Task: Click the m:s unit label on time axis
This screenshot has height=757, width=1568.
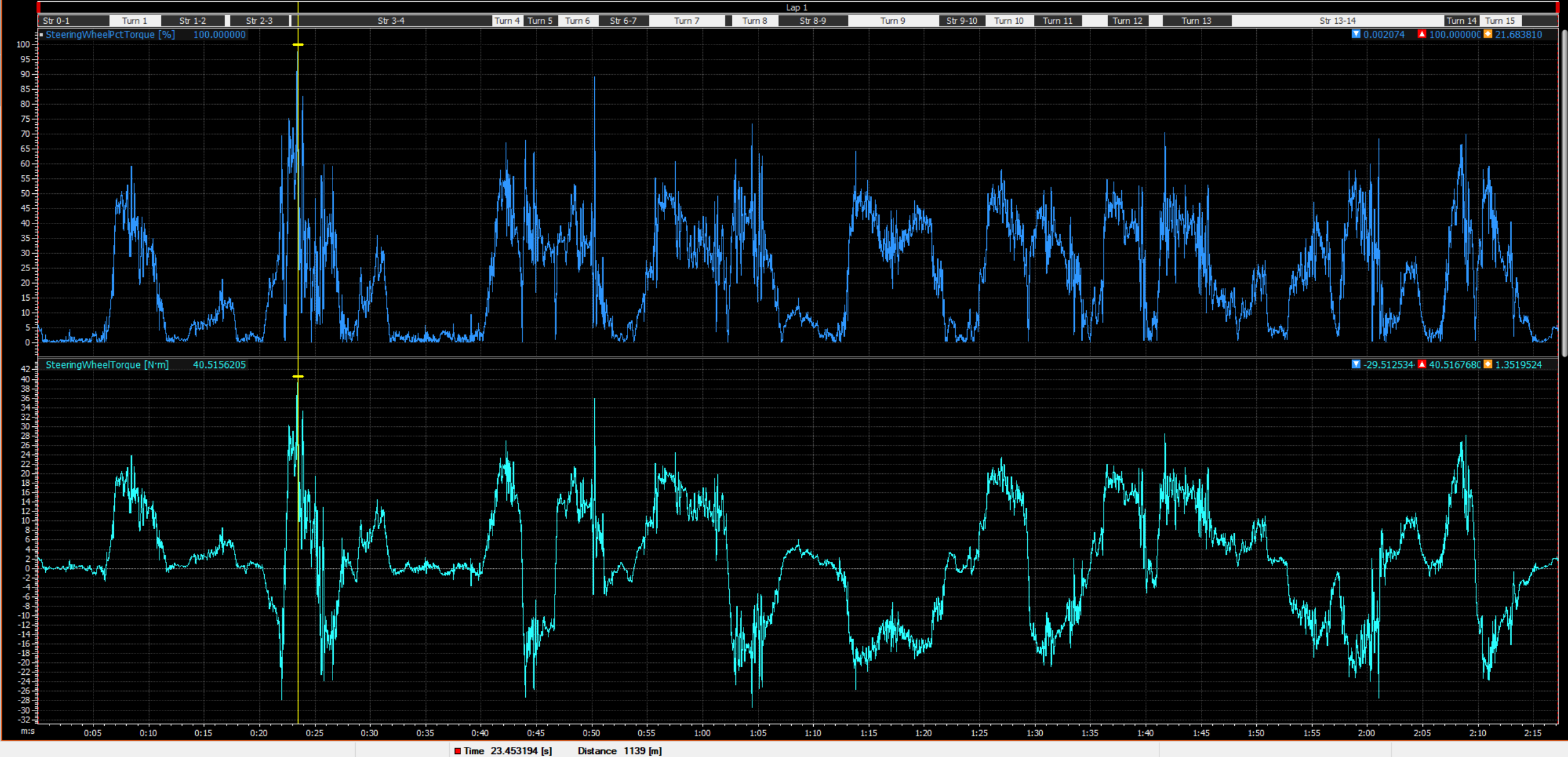Action: coord(28,731)
